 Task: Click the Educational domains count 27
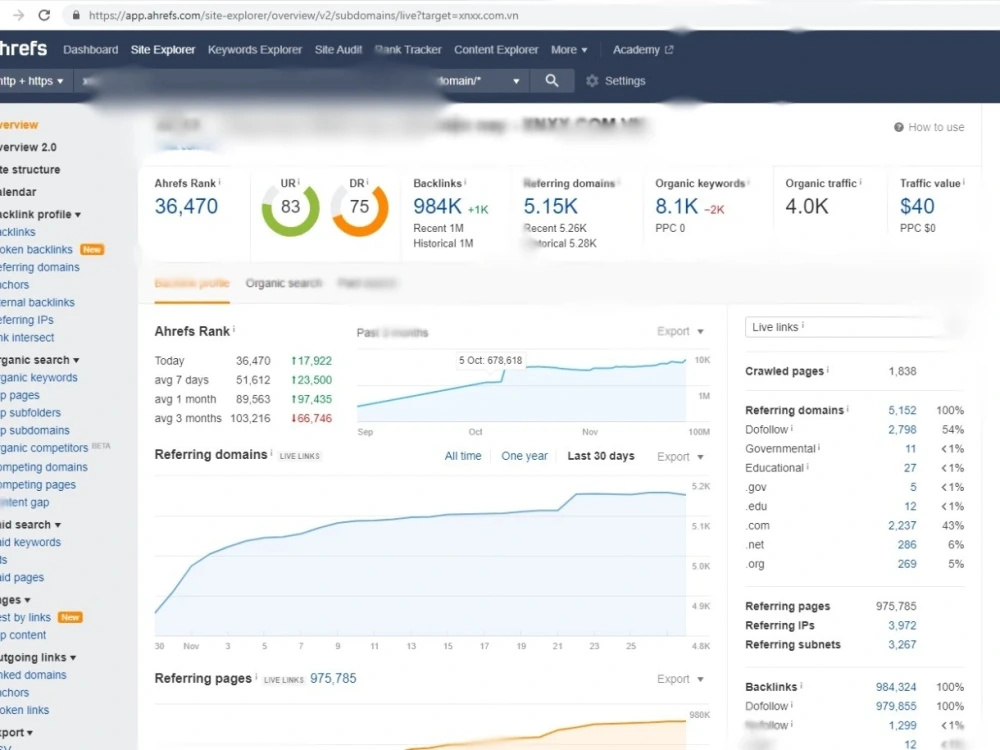[x=909, y=468]
